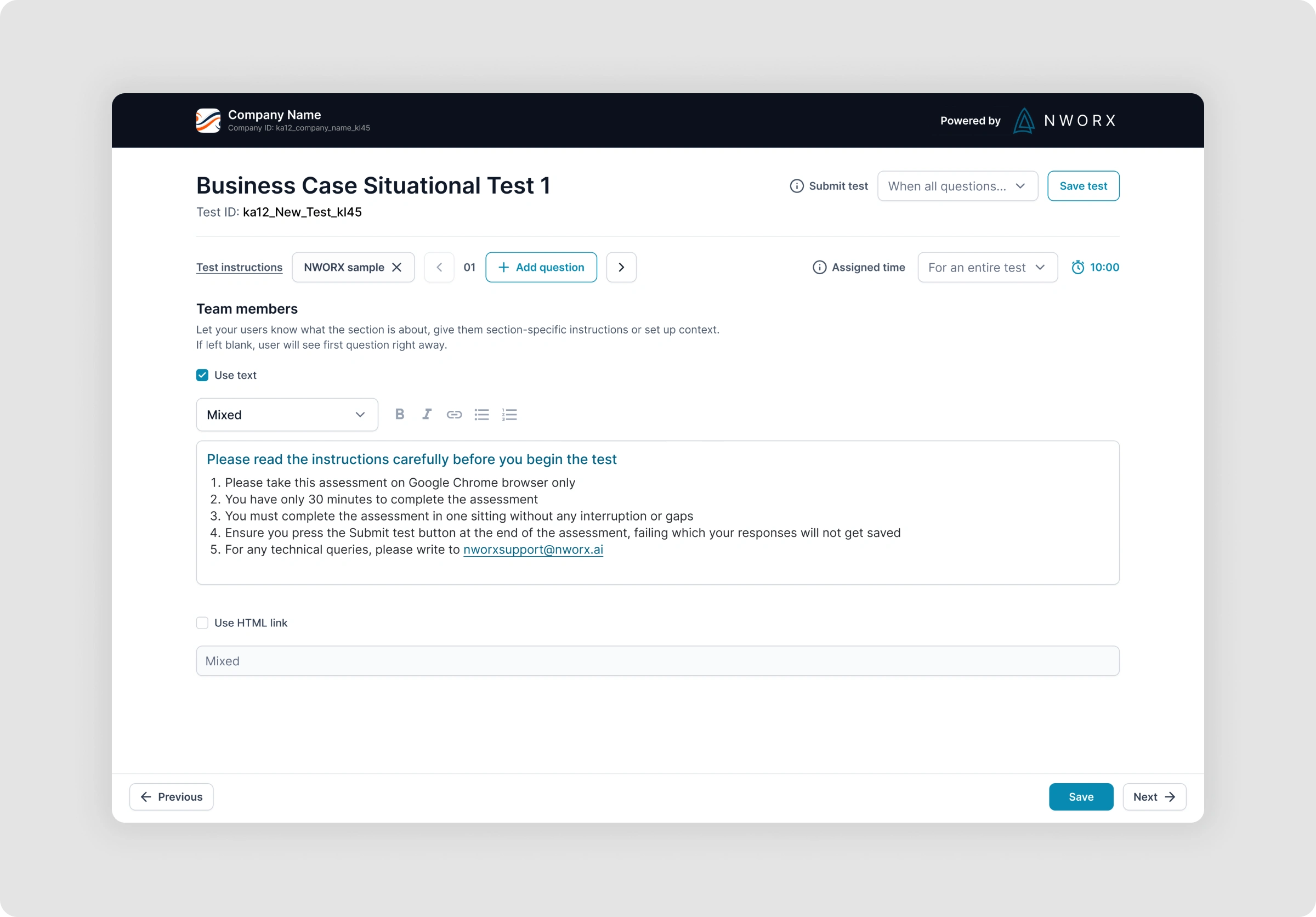Click the Assigned time info icon

[819, 267]
